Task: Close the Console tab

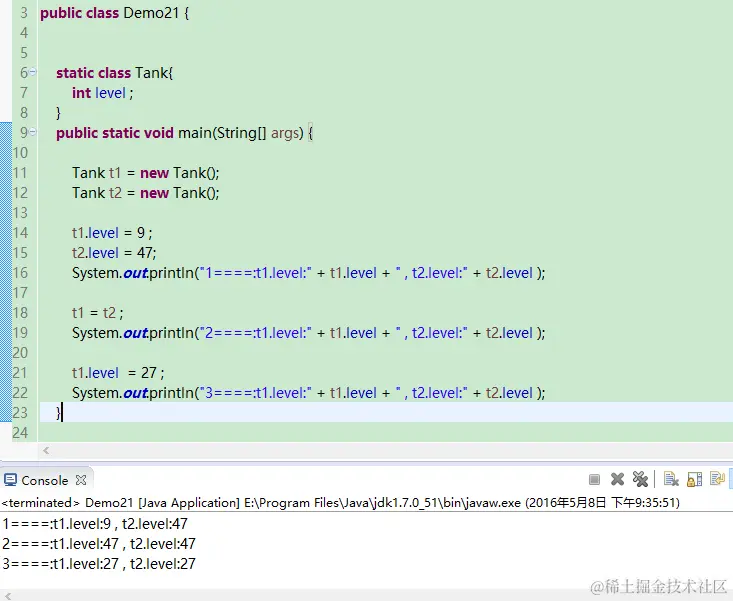Action: (x=81, y=480)
